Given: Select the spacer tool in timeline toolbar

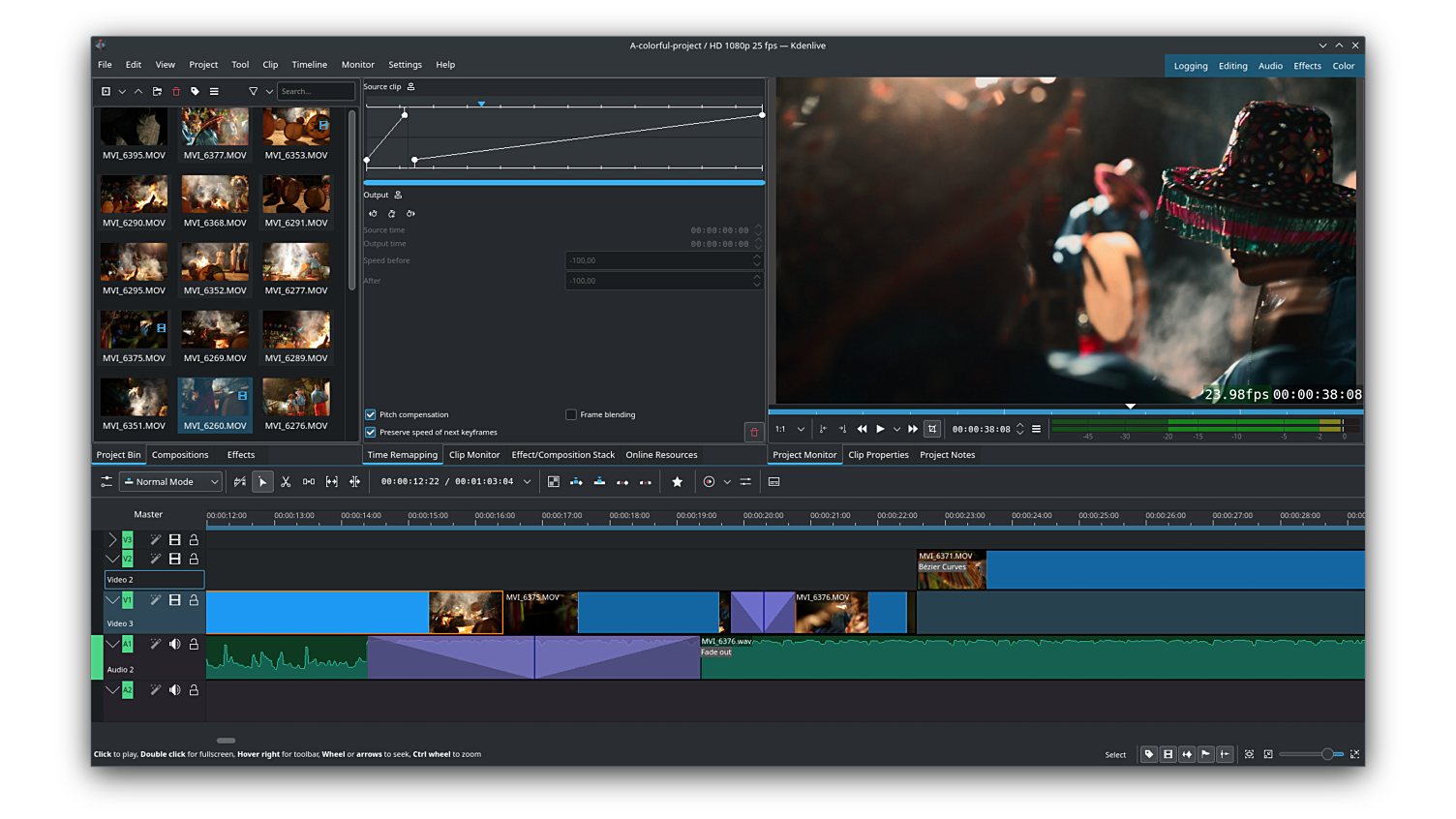Looking at the screenshot, I should tap(309, 482).
